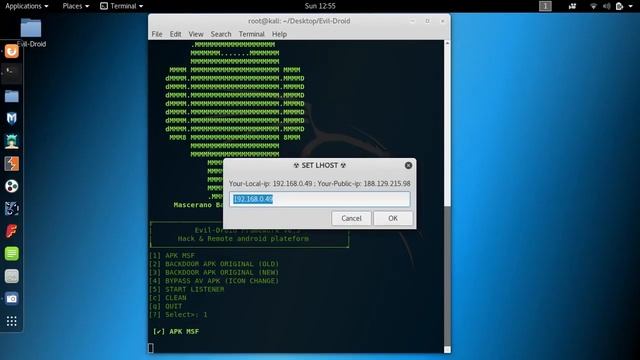
Task: Launch Metasploit from the dock
Action: click(11, 118)
